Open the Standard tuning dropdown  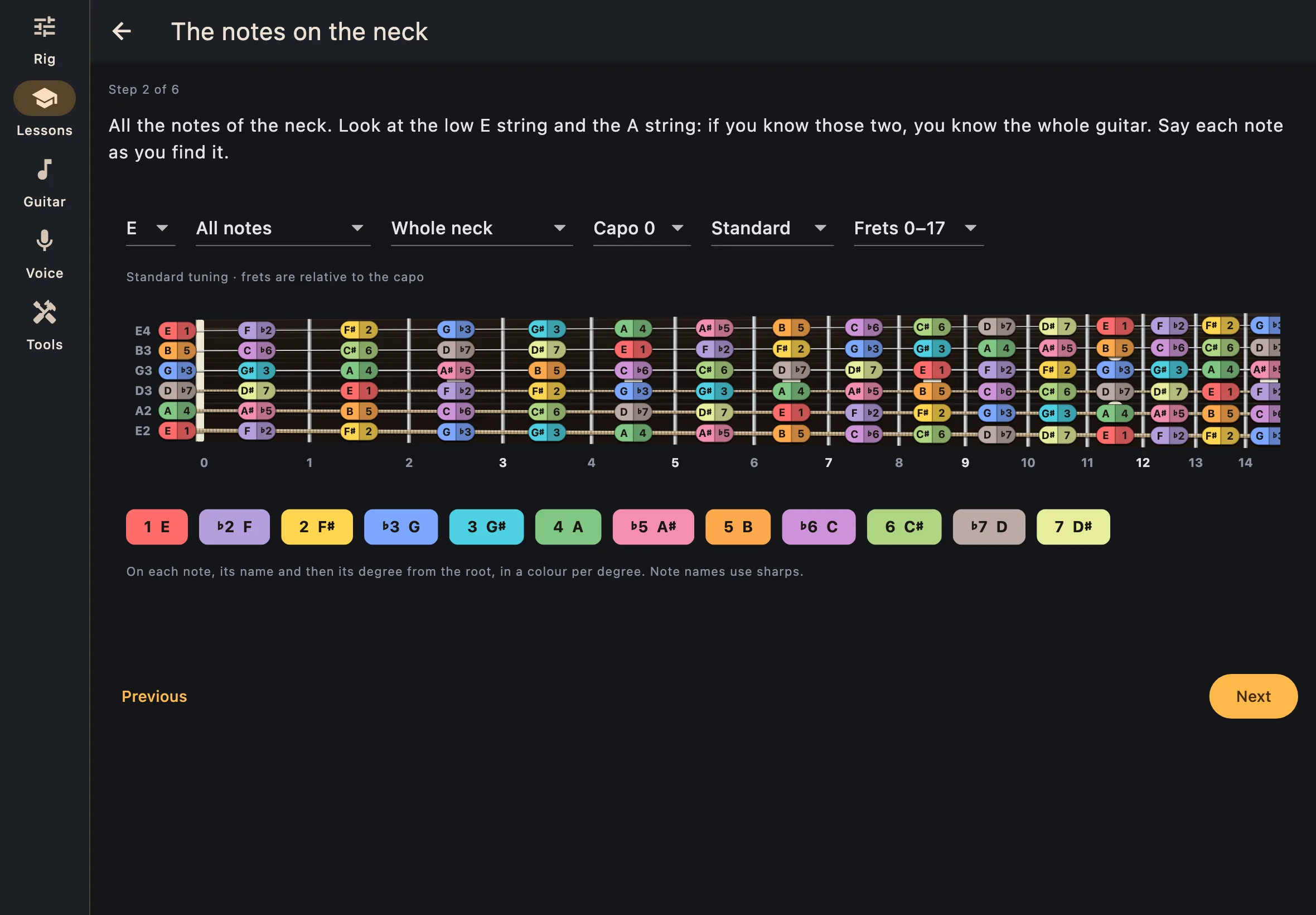click(x=772, y=228)
